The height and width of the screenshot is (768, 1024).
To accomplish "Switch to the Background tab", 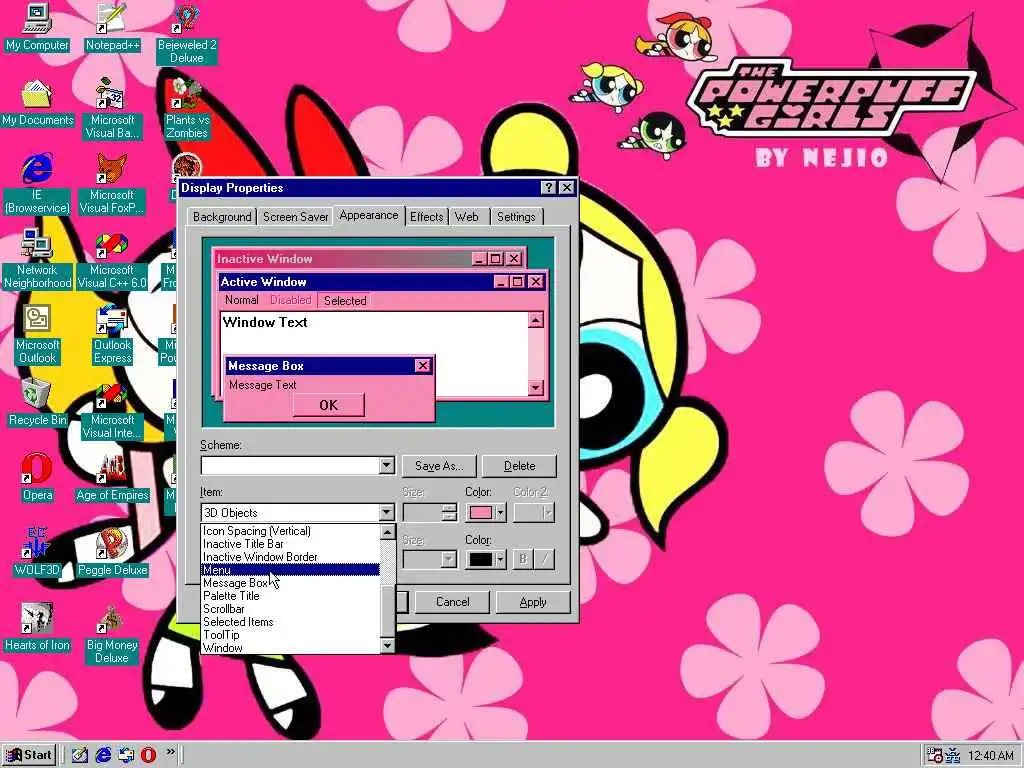I will coord(222,217).
